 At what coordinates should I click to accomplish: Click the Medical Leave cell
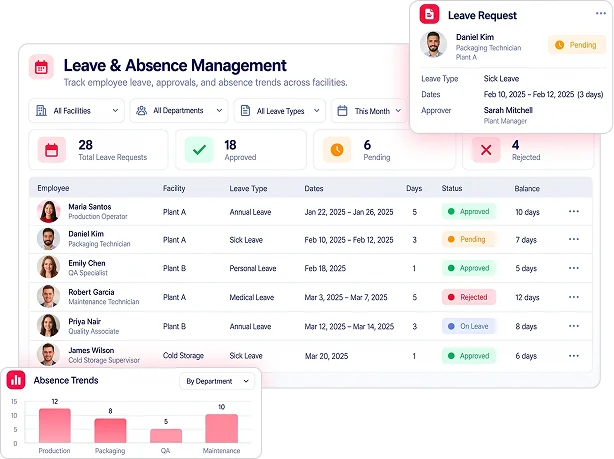(251, 297)
